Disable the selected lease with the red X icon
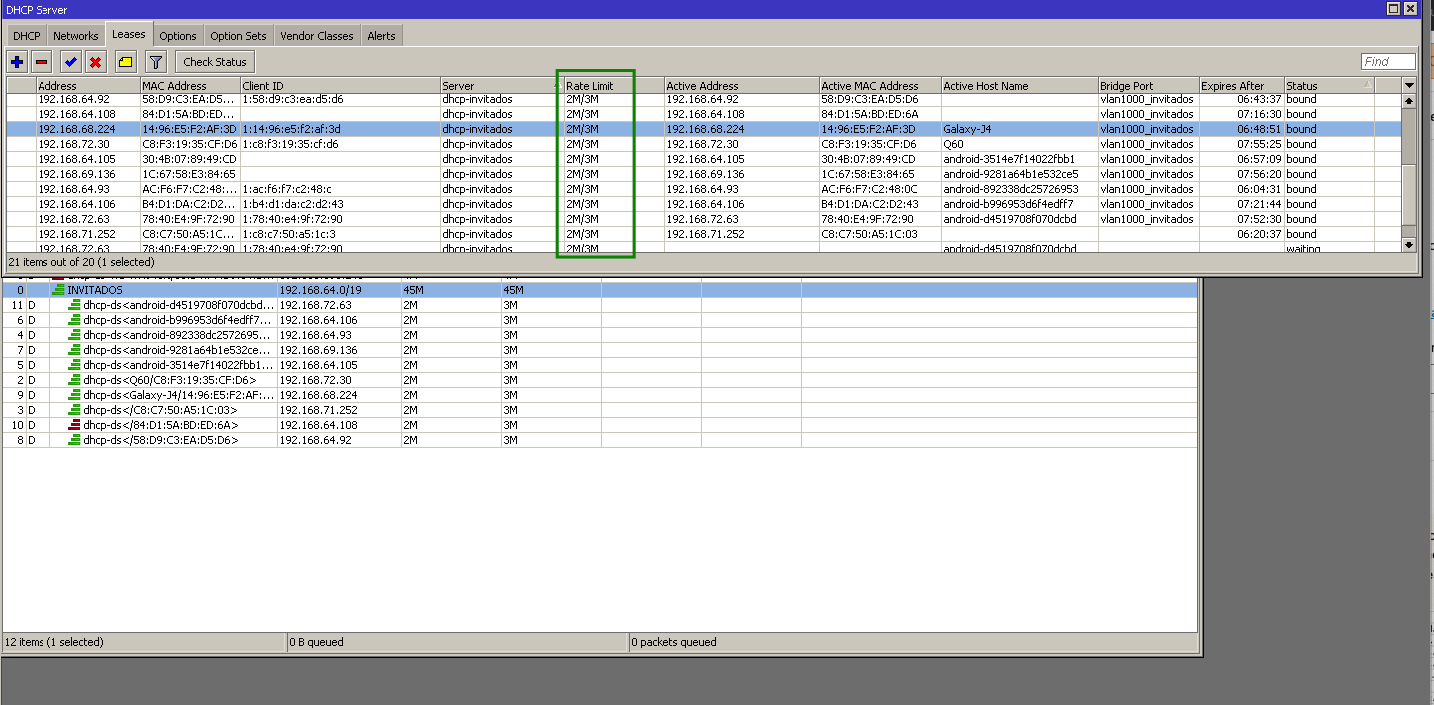Viewport: 1434px width, 705px height. [96, 61]
